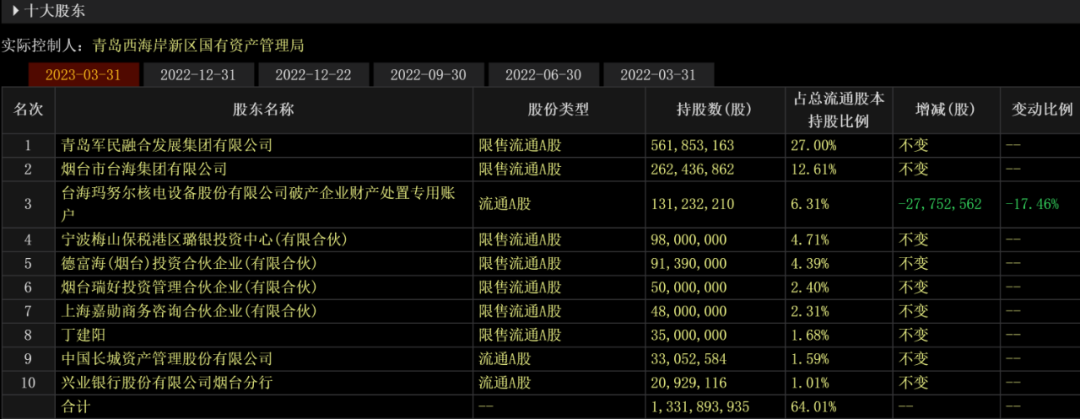Select holding value 35,000,000
This screenshot has width=1080, height=419.
(688, 335)
